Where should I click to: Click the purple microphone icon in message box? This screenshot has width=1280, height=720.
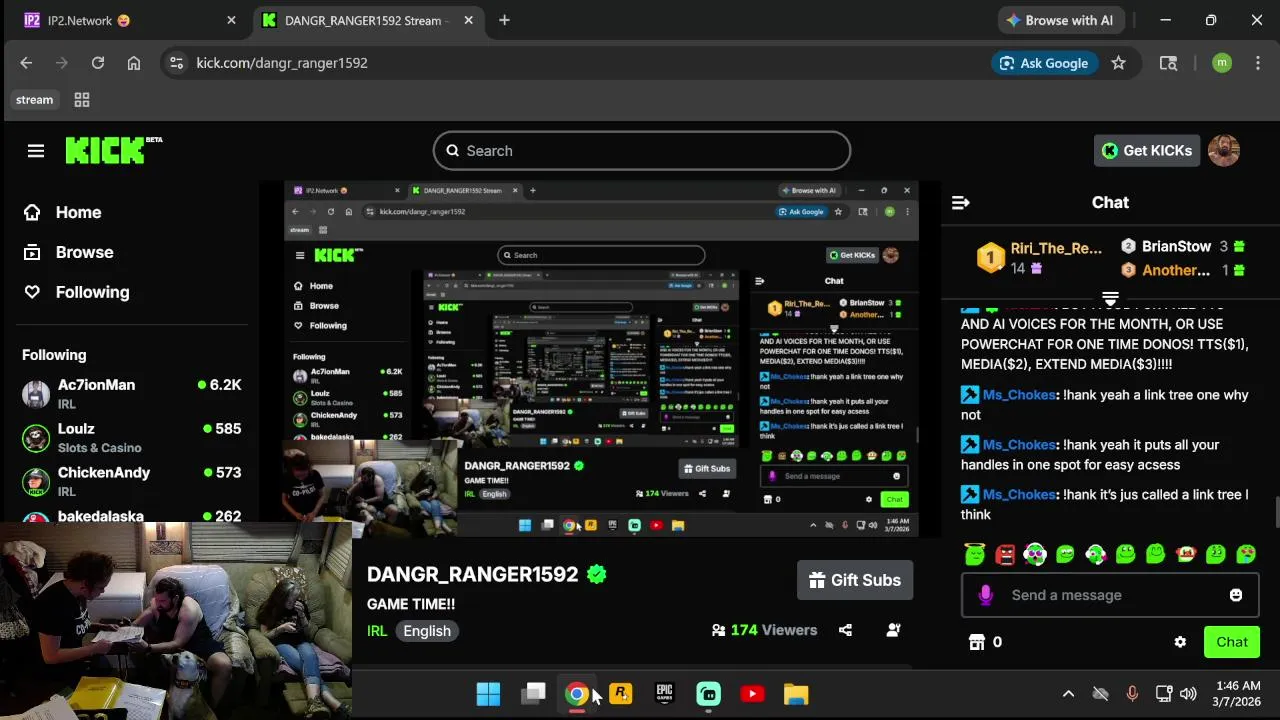(986, 595)
